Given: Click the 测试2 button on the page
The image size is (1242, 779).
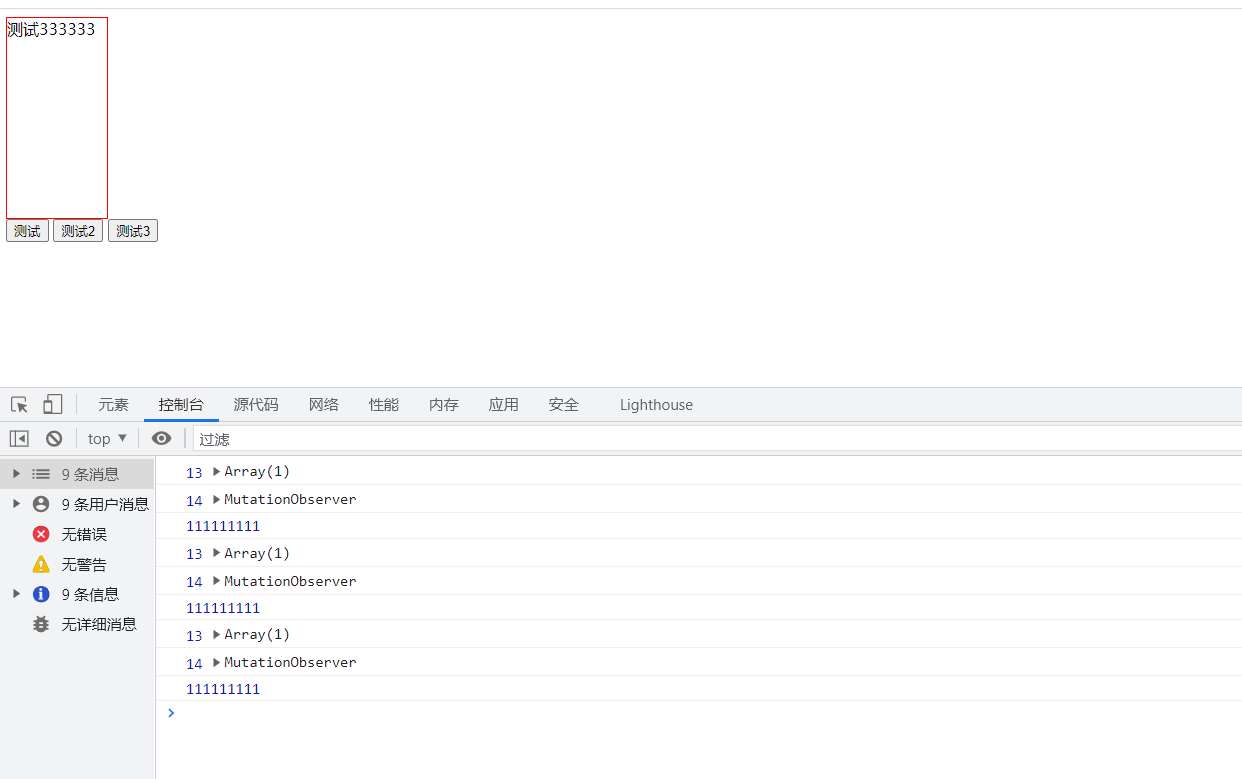Looking at the screenshot, I should tap(77, 230).
